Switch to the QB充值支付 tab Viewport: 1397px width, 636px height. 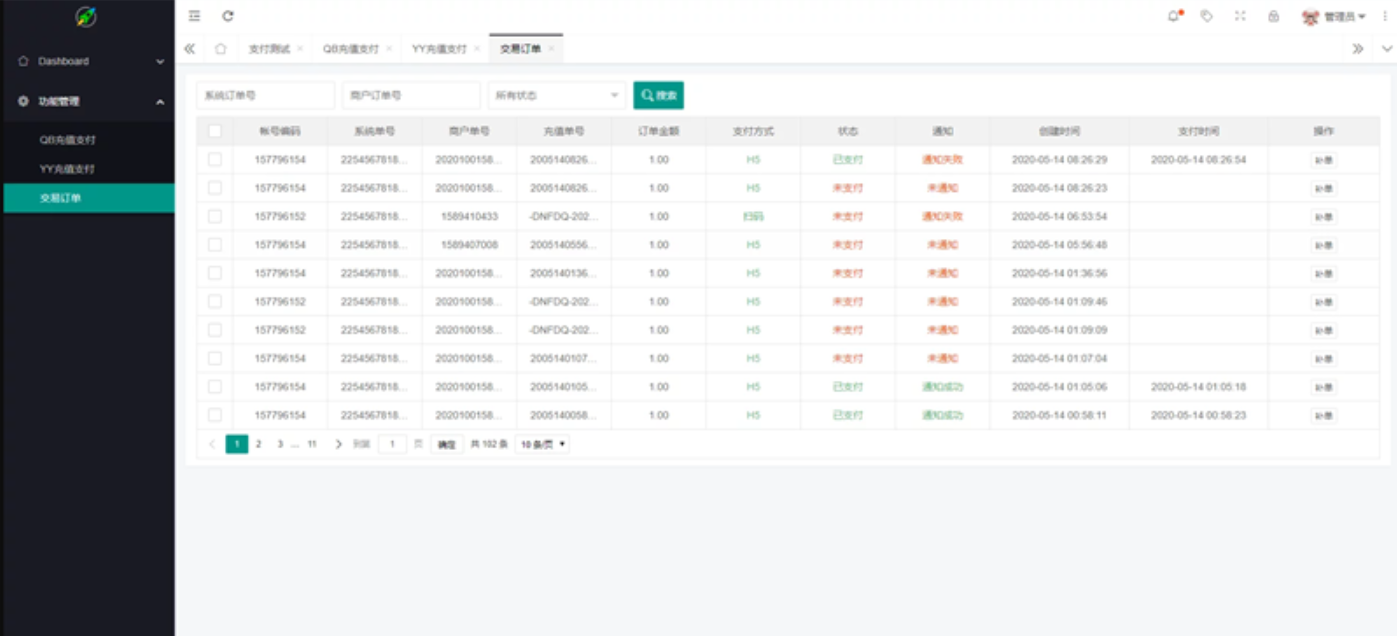(350, 48)
